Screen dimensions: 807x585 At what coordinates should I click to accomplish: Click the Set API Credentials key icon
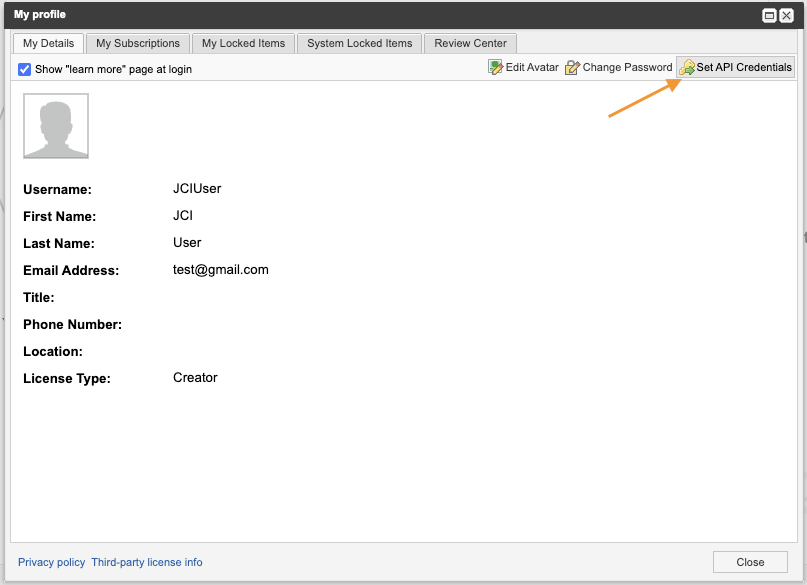(687, 68)
